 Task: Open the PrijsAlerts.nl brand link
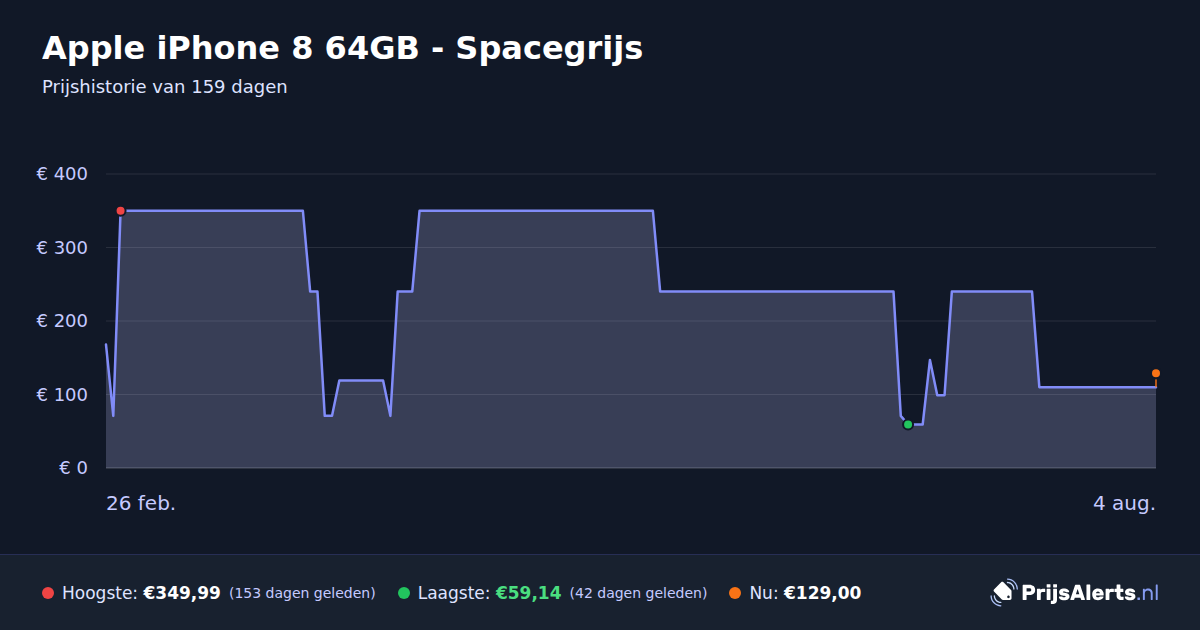pyautogui.click(x=1075, y=593)
